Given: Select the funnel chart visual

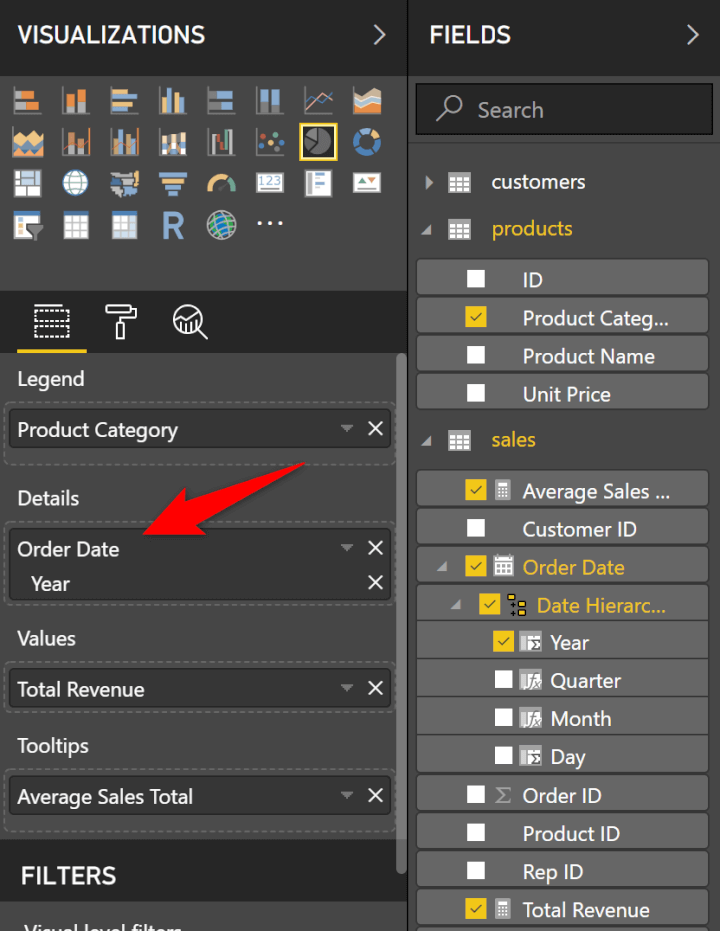Looking at the screenshot, I should [x=172, y=183].
